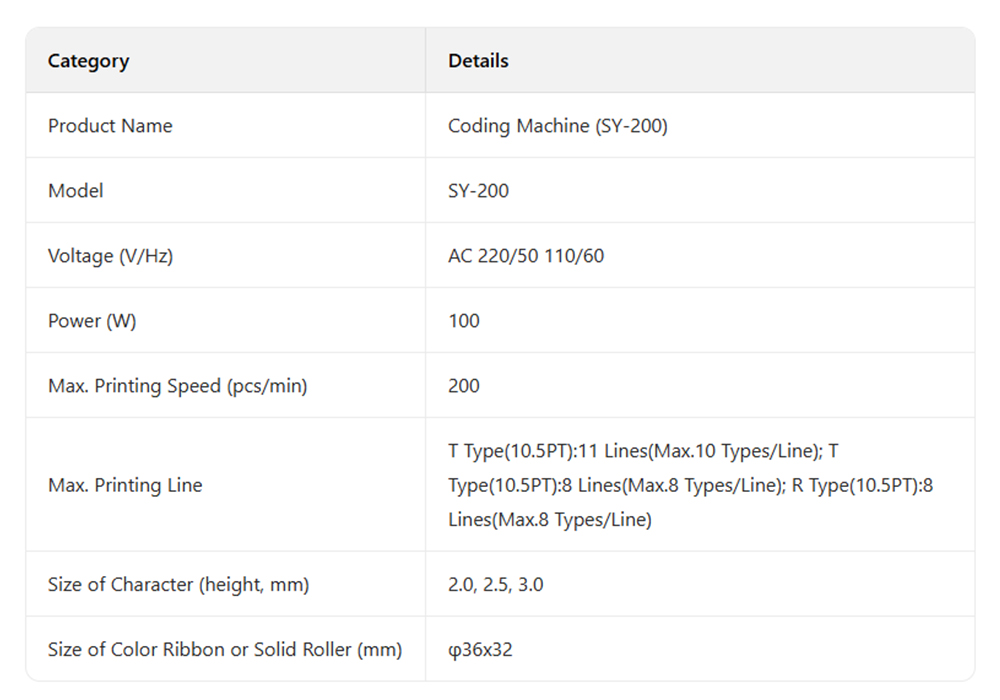
Task: Select the Product Name label cell
Action: pos(110,126)
